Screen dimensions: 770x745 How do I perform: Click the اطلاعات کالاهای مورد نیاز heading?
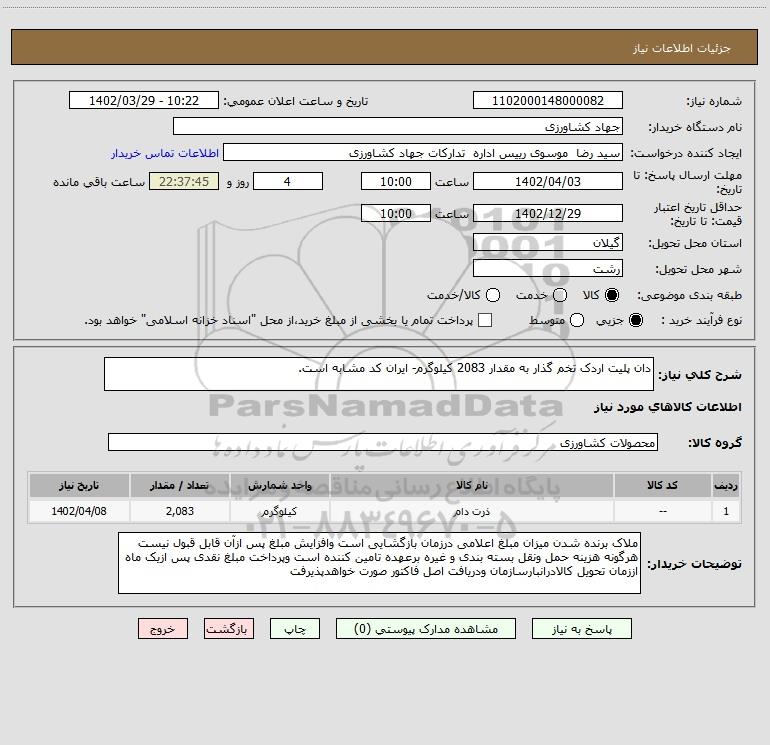(x=668, y=407)
